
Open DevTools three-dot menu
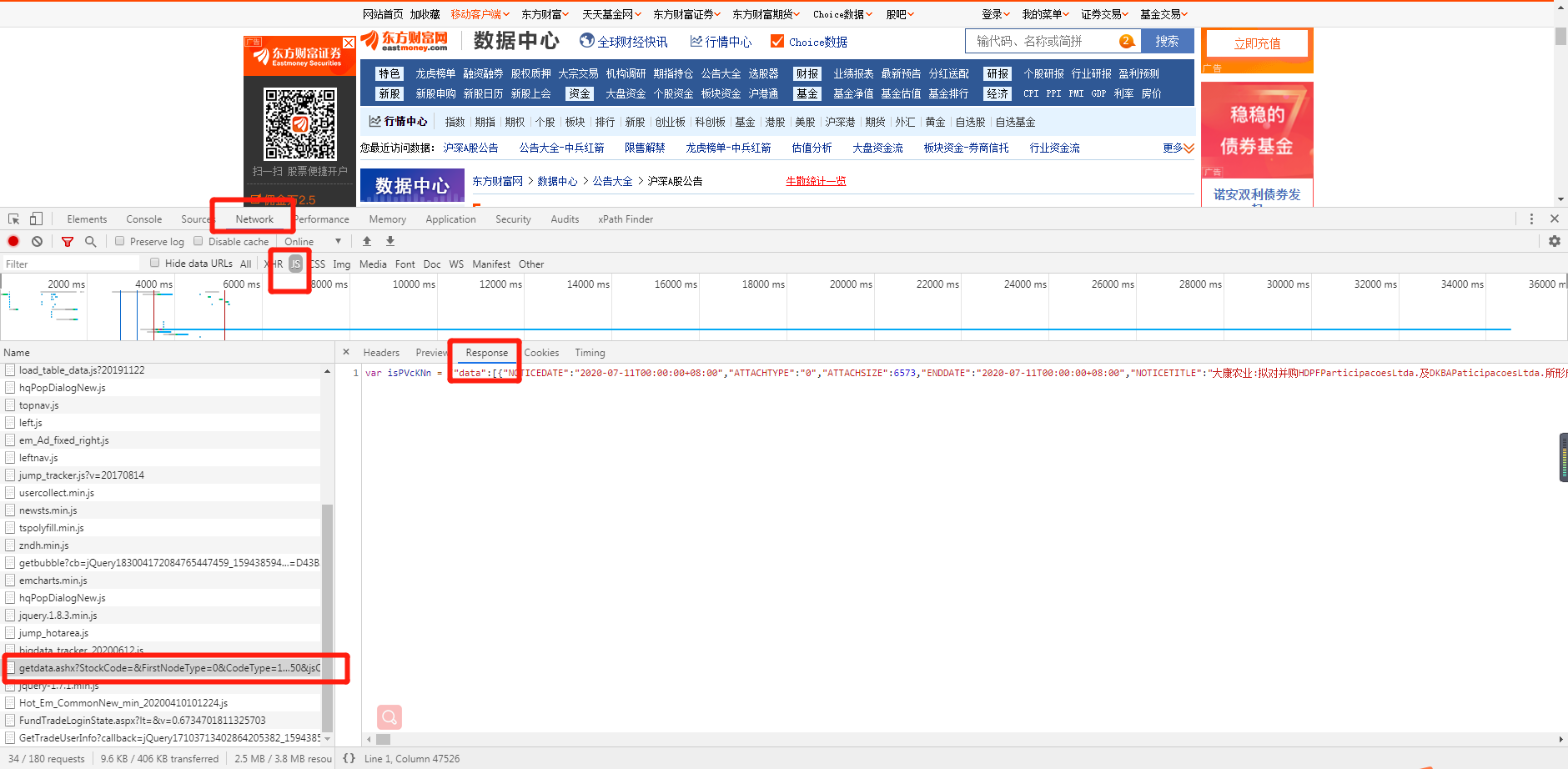coord(1531,219)
